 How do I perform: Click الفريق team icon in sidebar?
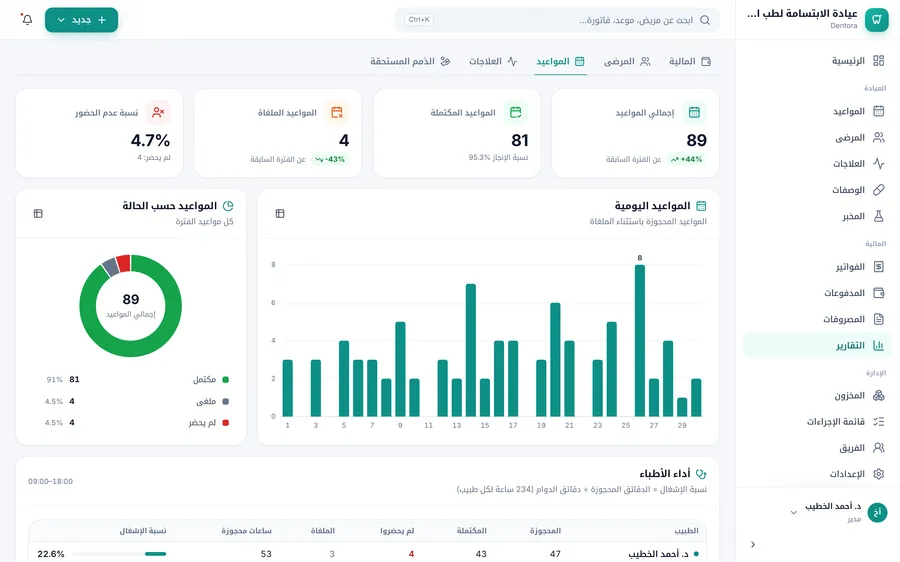pos(878,447)
